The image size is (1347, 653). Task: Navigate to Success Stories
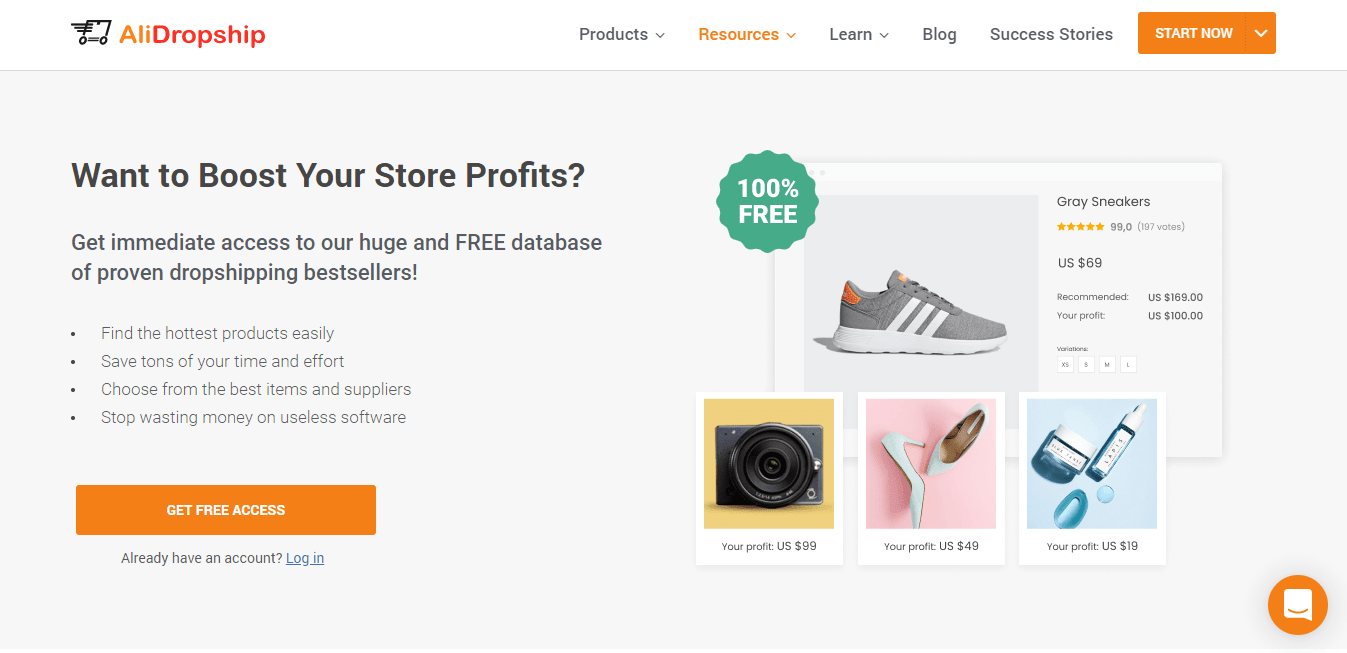[x=1051, y=34]
